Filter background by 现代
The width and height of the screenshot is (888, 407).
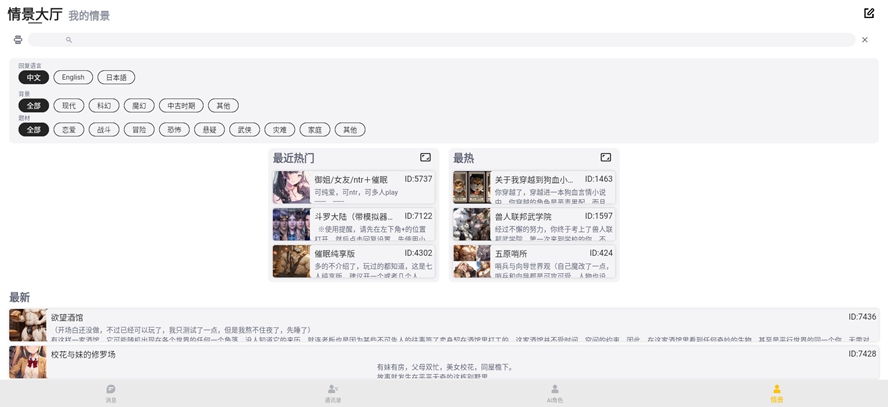coord(69,105)
